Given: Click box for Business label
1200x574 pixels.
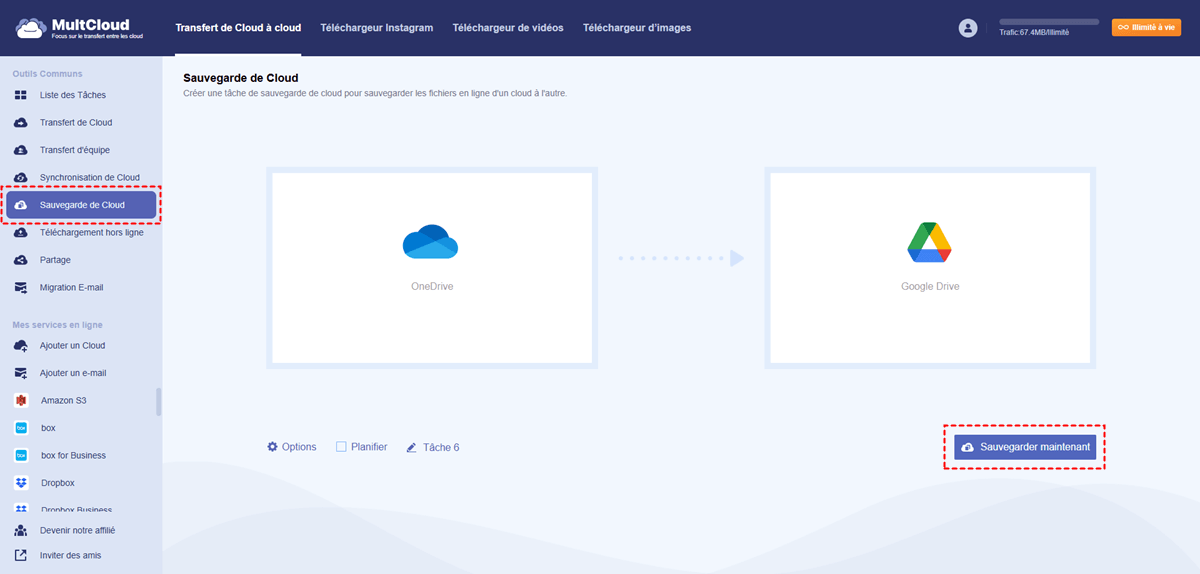Looking at the screenshot, I should pyautogui.click(x=73, y=455).
